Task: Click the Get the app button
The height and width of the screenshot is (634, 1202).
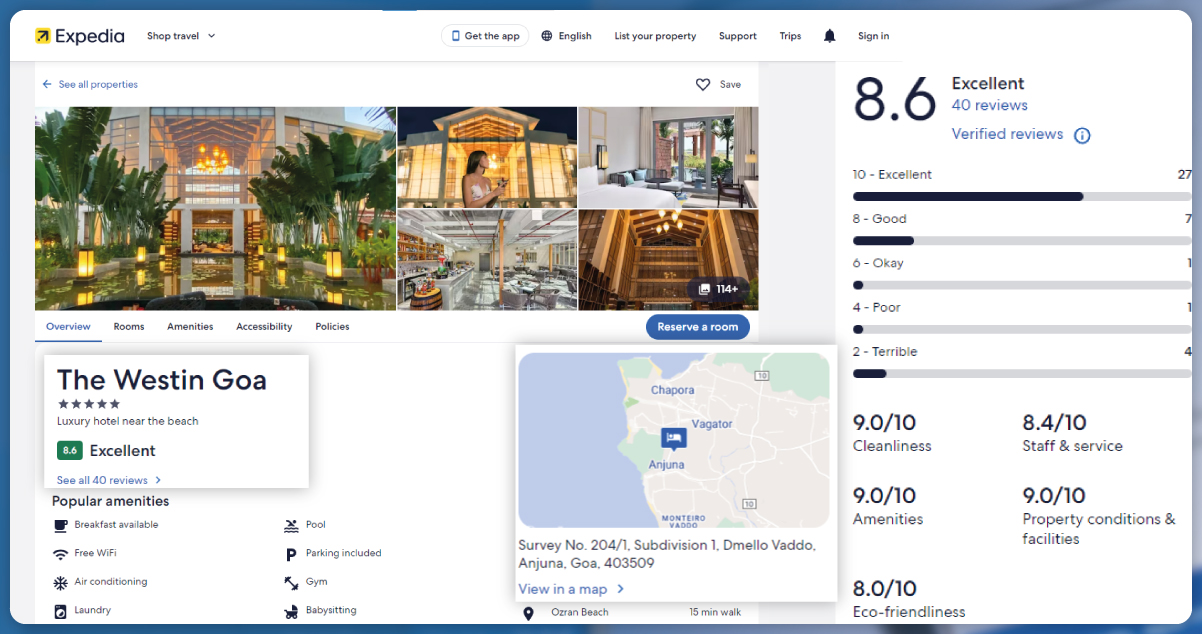Action: pyautogui.click(x=485, y=36)
